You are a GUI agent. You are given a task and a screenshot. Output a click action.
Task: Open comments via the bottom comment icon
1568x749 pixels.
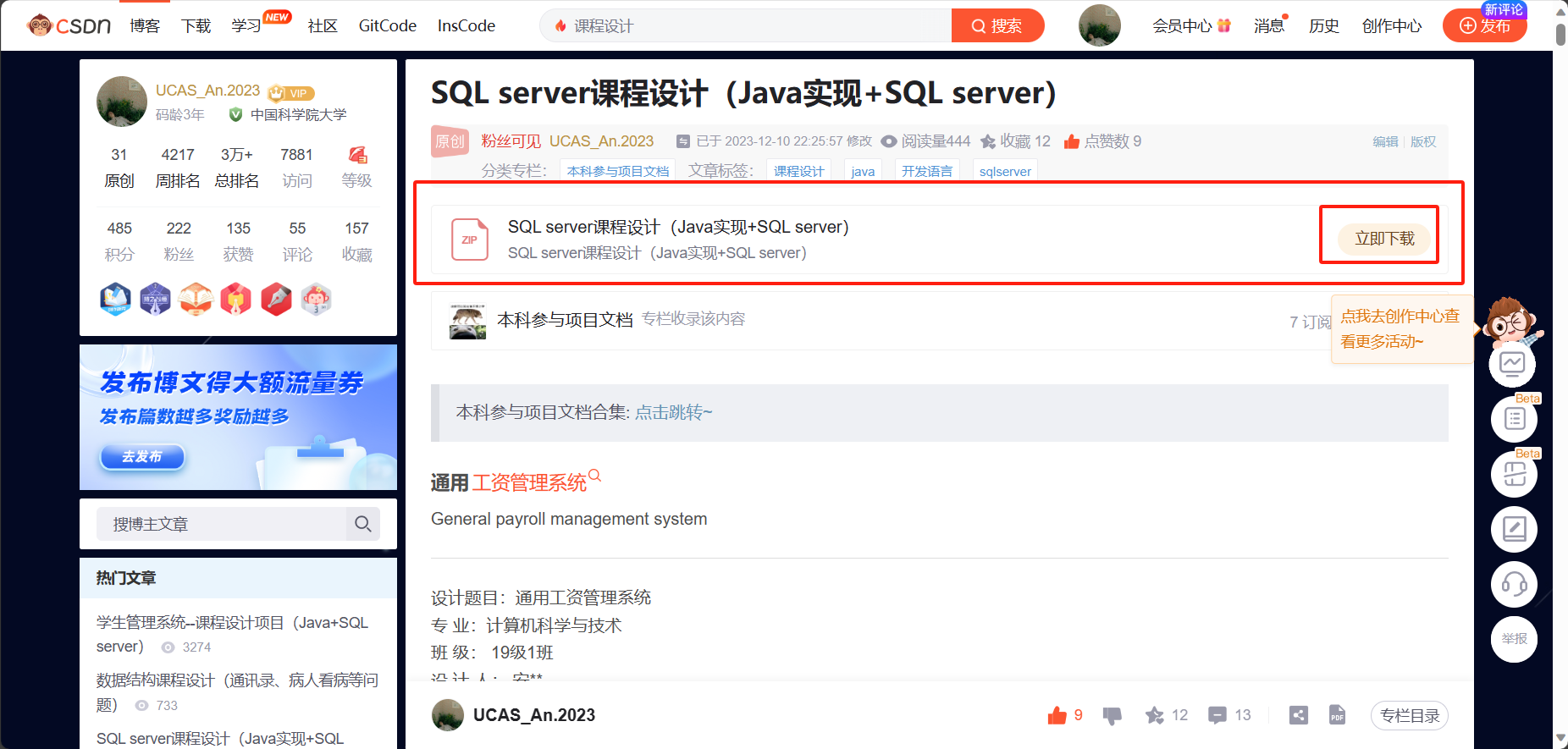[1217, 715]
